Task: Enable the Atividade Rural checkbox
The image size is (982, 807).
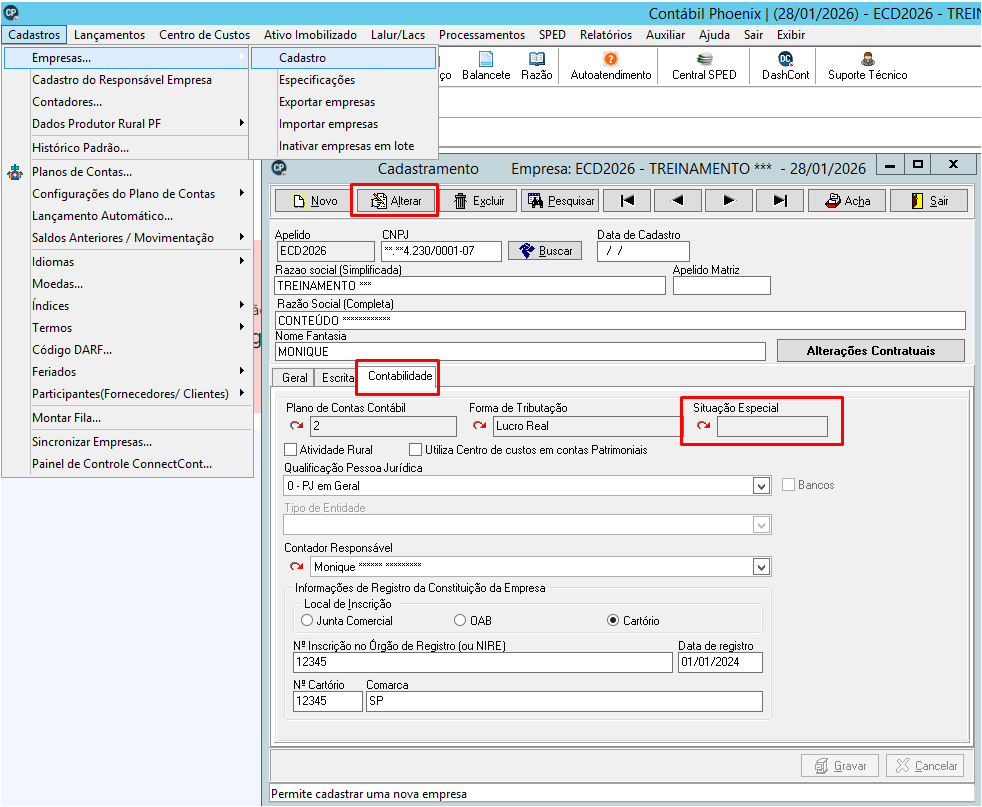Action: 291,450
